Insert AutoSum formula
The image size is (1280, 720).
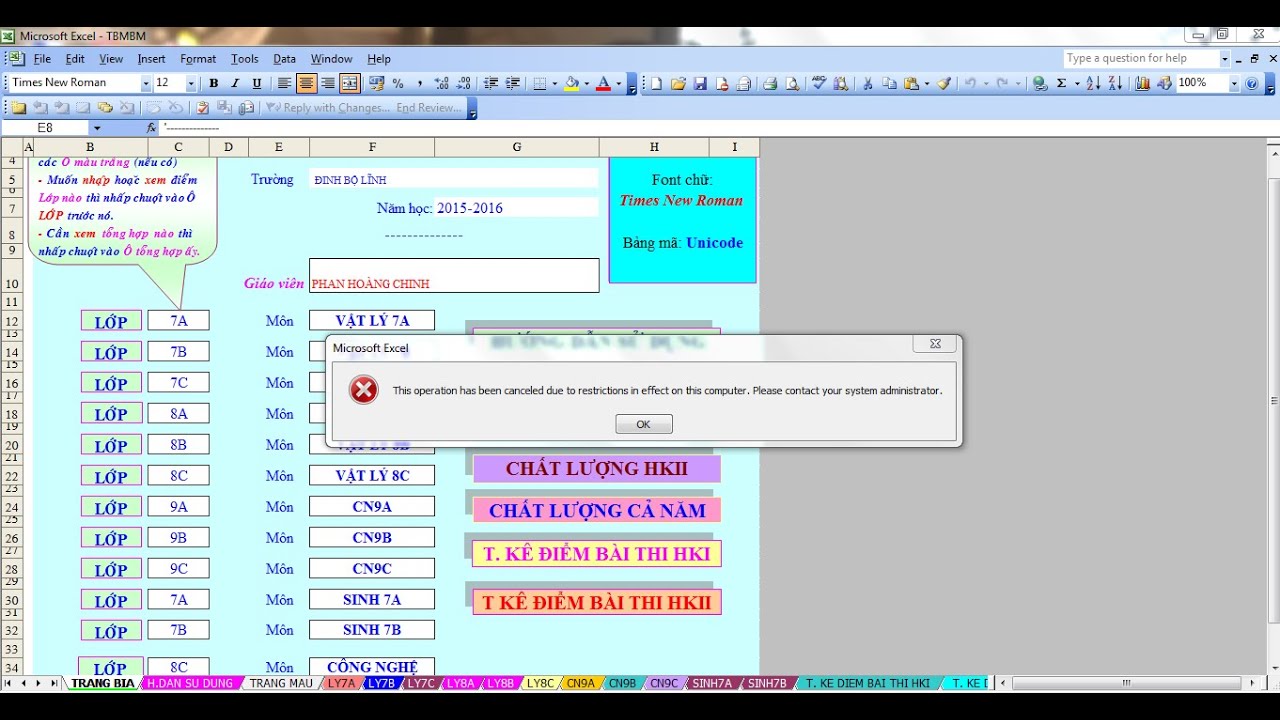point(1061,83)
